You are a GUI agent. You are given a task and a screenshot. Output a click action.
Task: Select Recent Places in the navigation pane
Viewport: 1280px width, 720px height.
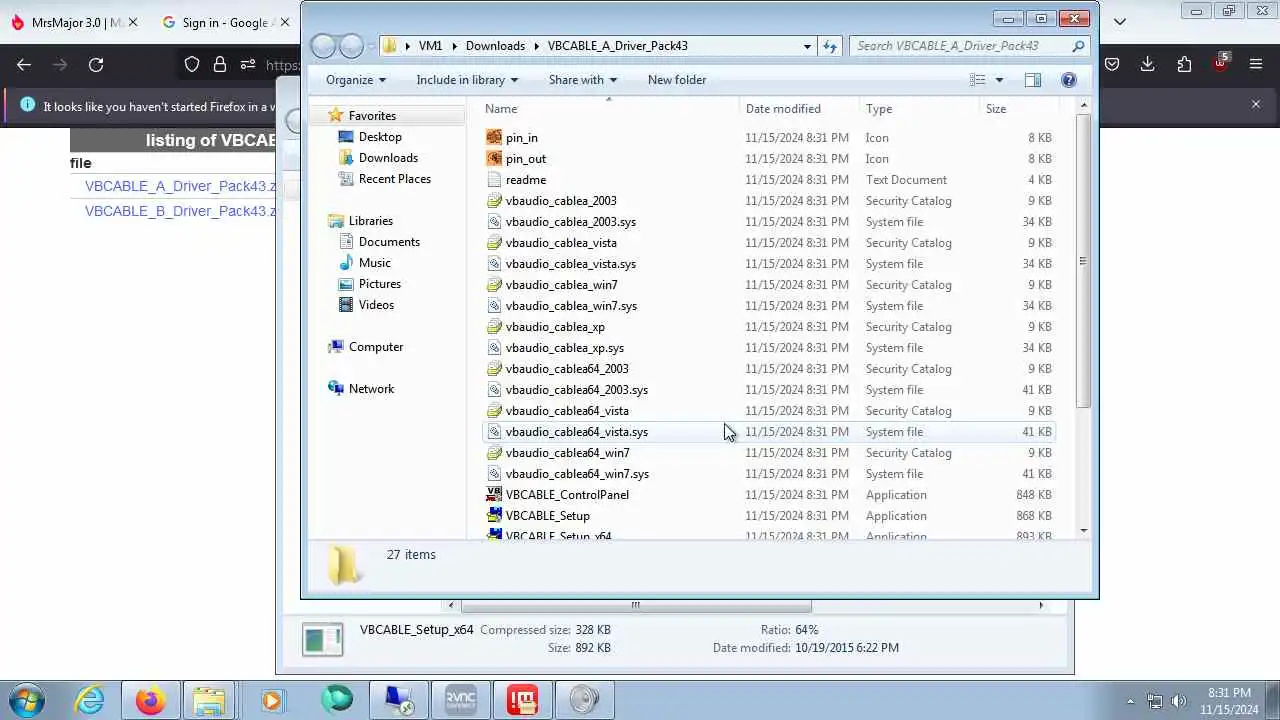pyautogui.click(x=395, y=179)
